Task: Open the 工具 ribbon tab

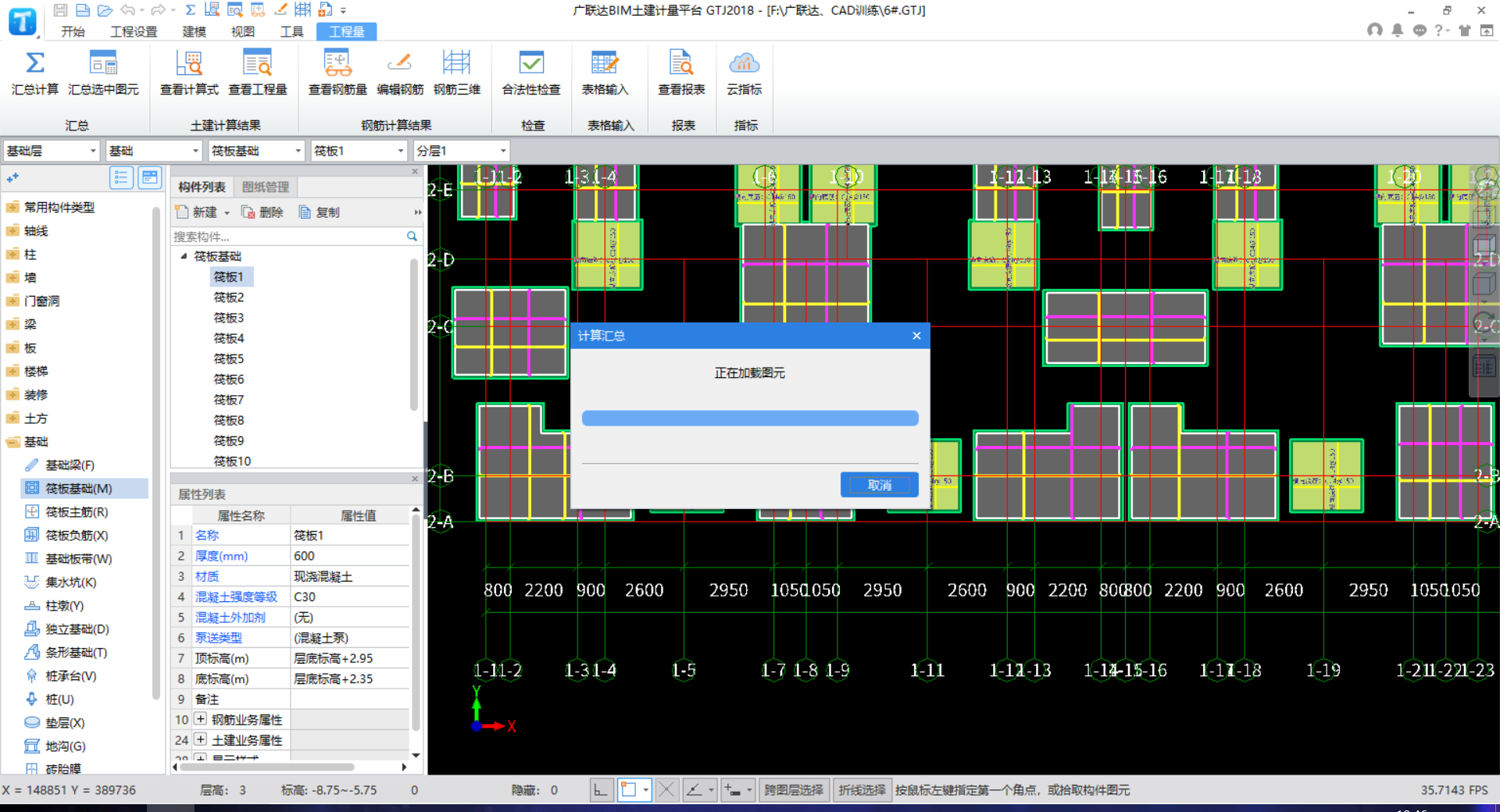Action: (291, 31)
